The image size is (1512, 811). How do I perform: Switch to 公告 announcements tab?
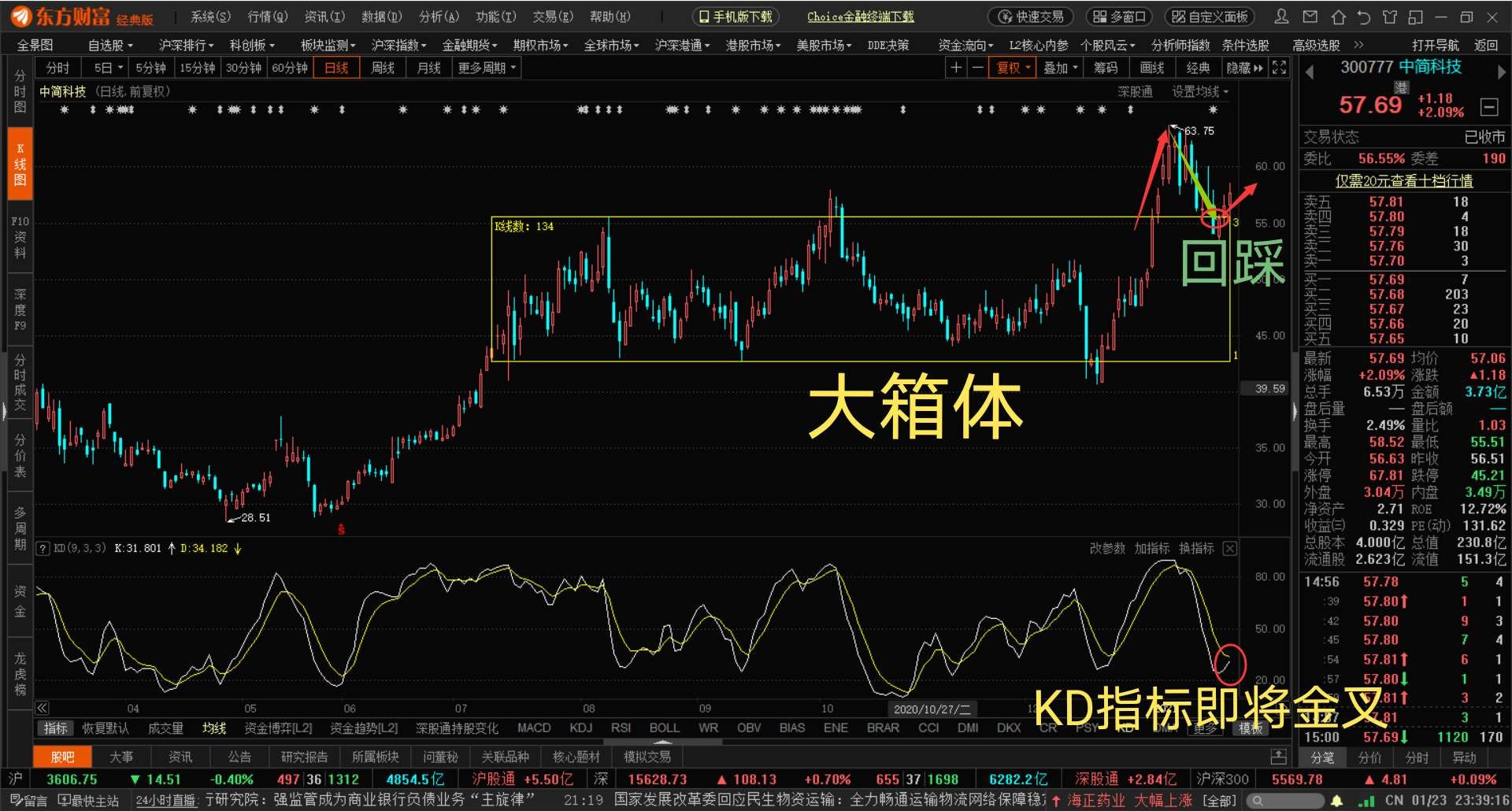(x=239, y=757)
